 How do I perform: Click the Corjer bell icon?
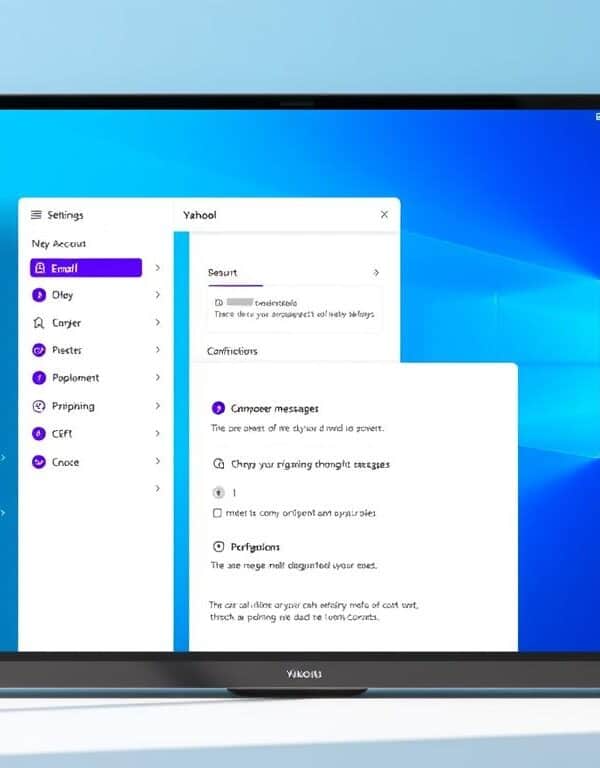(39, 323)
